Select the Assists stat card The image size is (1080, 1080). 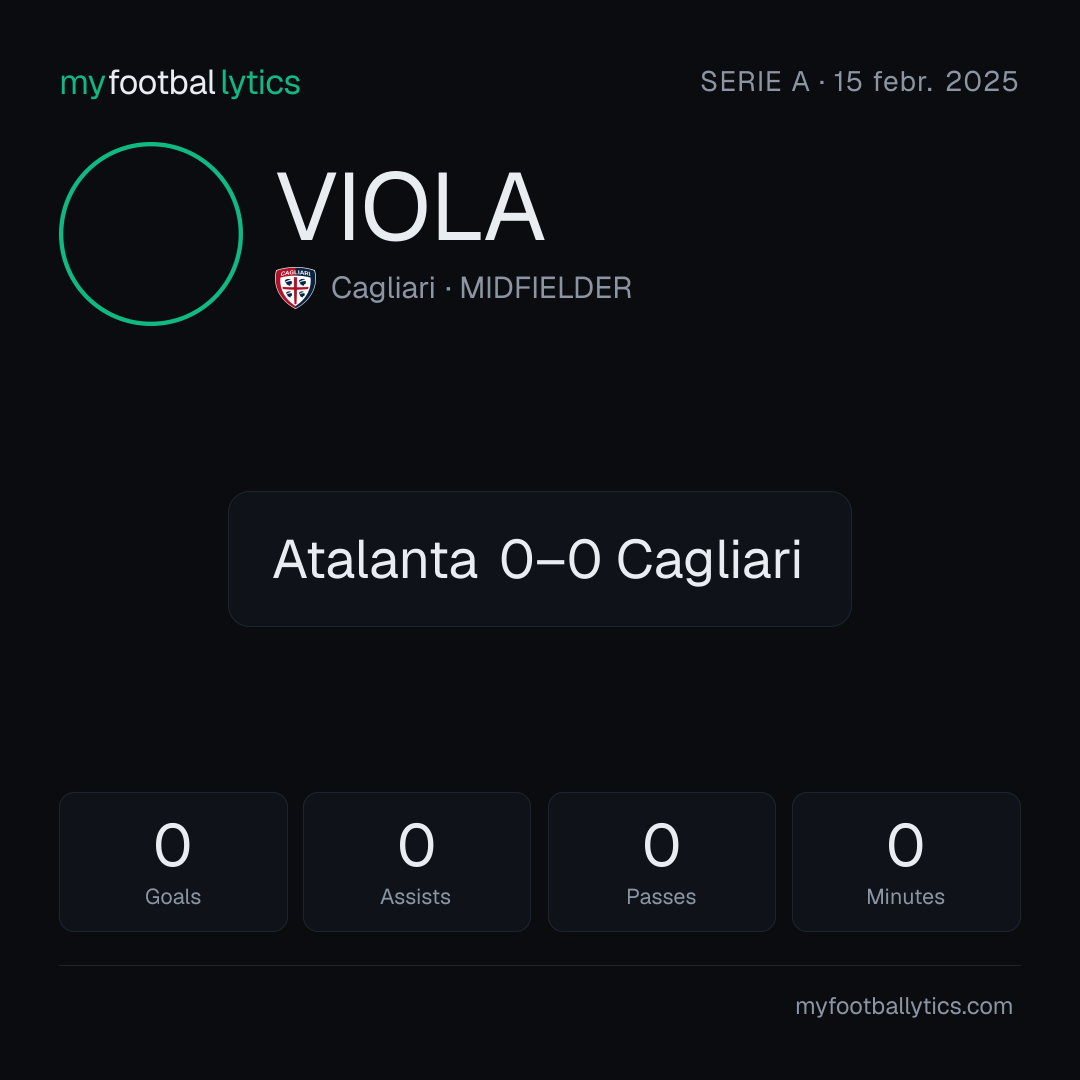tap(417, 862)
